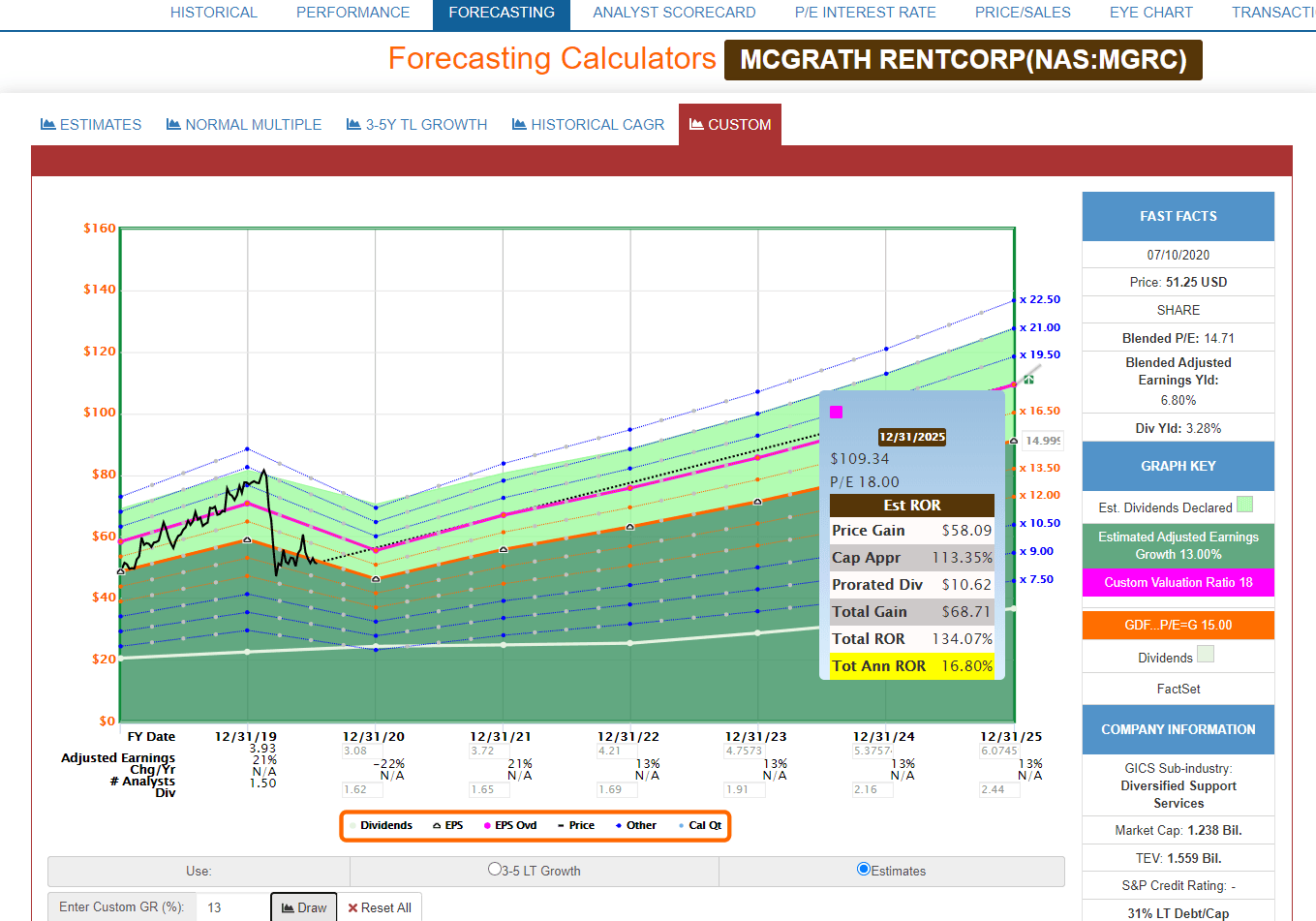Select the 3-5 LT Growth radio button
This screenshot has width=1316, height=921.
[495, 870]
